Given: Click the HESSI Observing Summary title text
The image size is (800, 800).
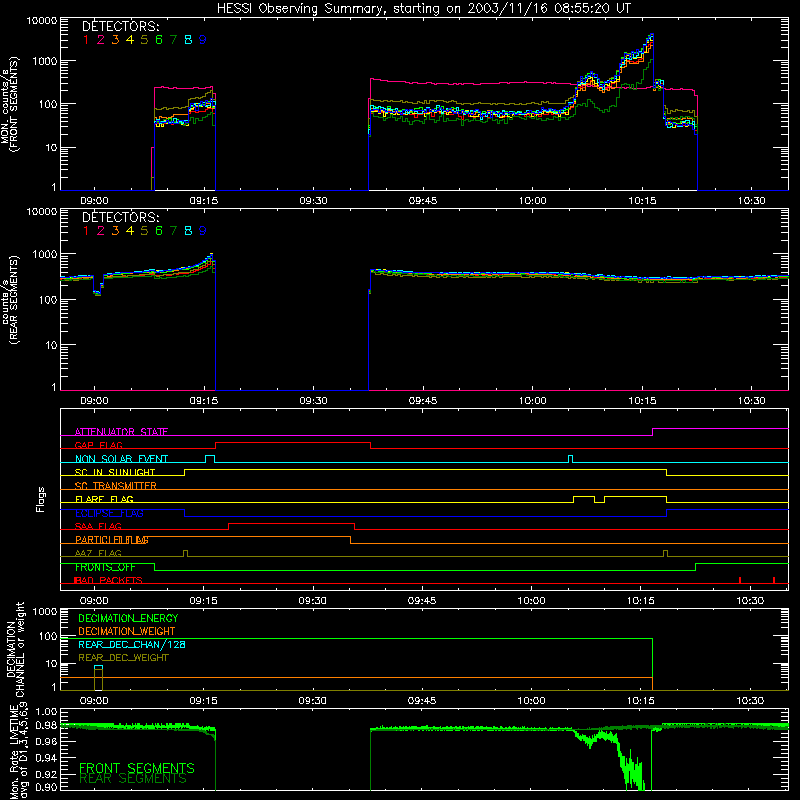Looking at the screenshot, I should point(423,9).
